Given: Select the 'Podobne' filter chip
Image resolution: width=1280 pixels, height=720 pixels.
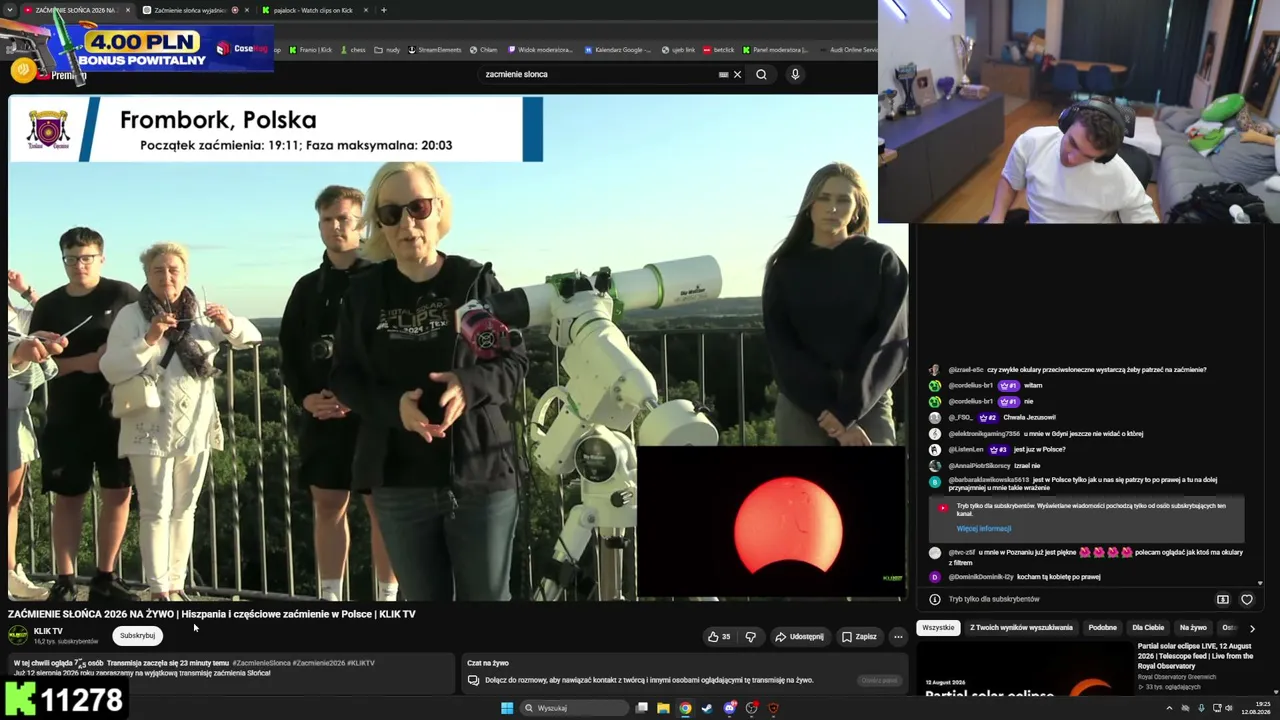Looking at the screenshot, I should pyautogui.click(x=1102, y=628).
